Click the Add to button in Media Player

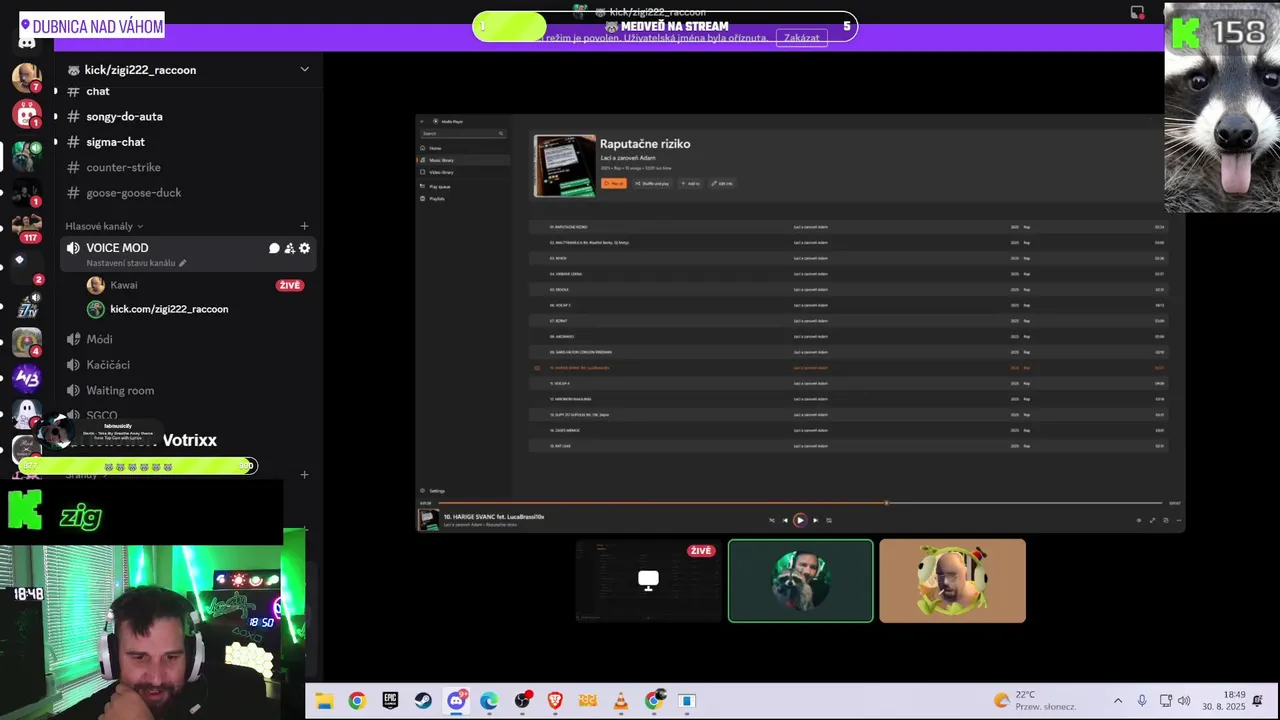(690, 183)
